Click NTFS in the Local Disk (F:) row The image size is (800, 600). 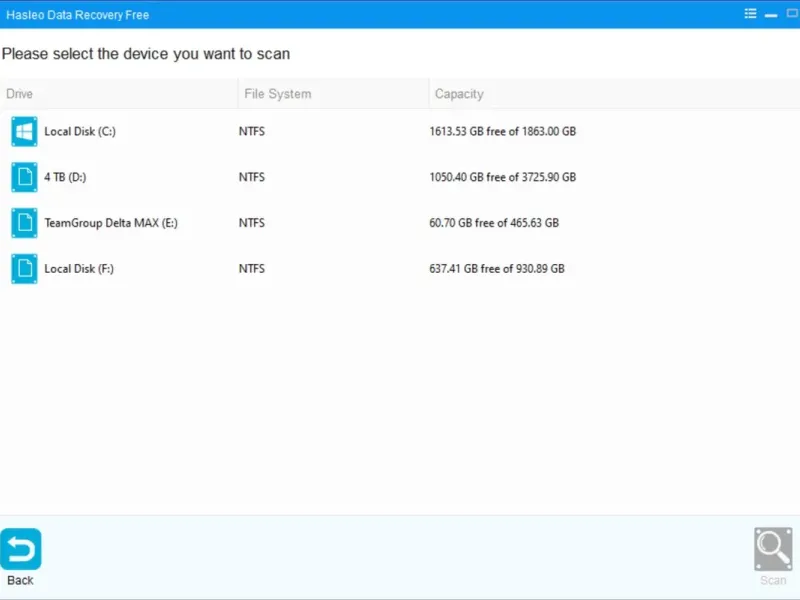click(252, 268)
